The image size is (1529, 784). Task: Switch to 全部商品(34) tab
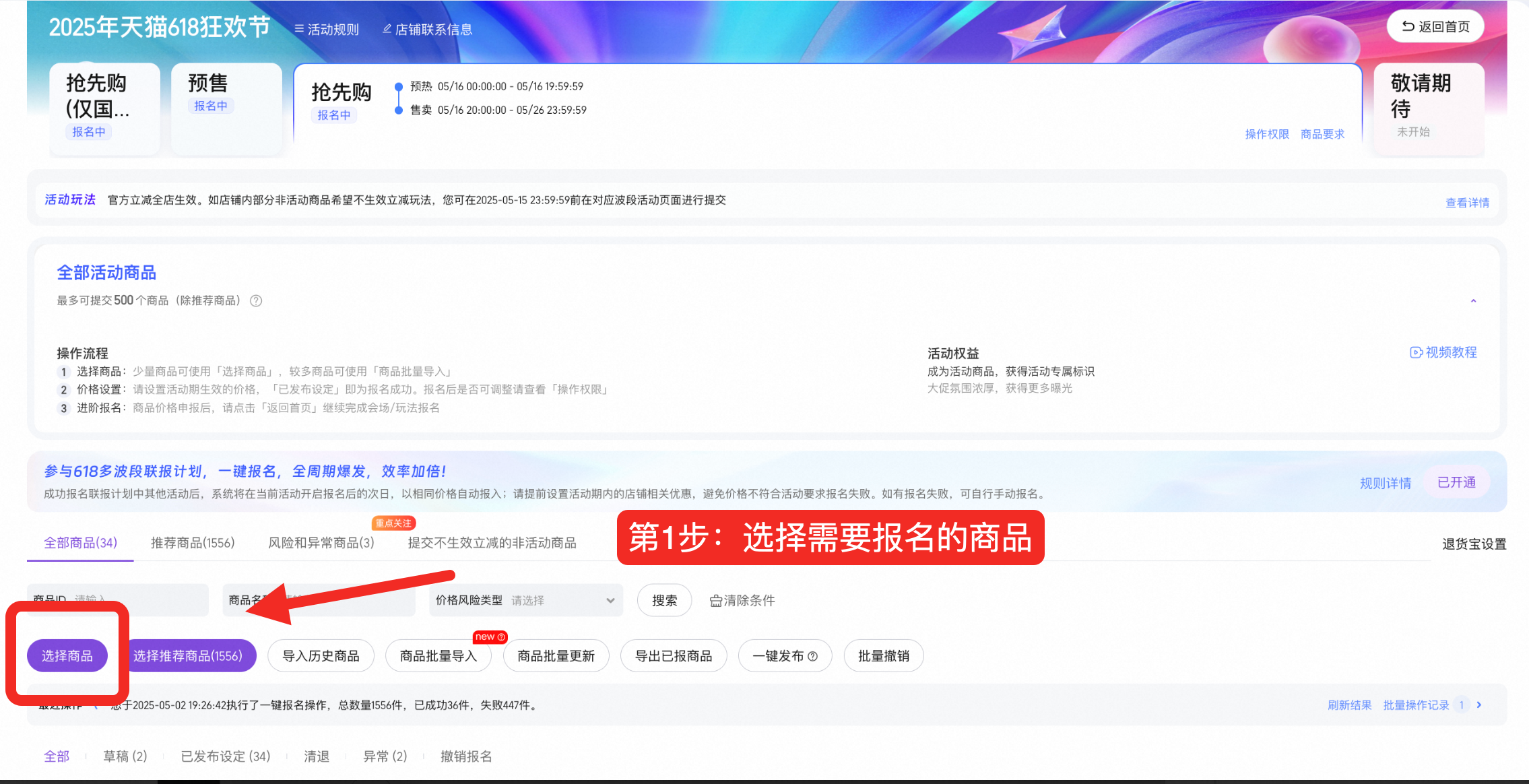pos(80,543)
